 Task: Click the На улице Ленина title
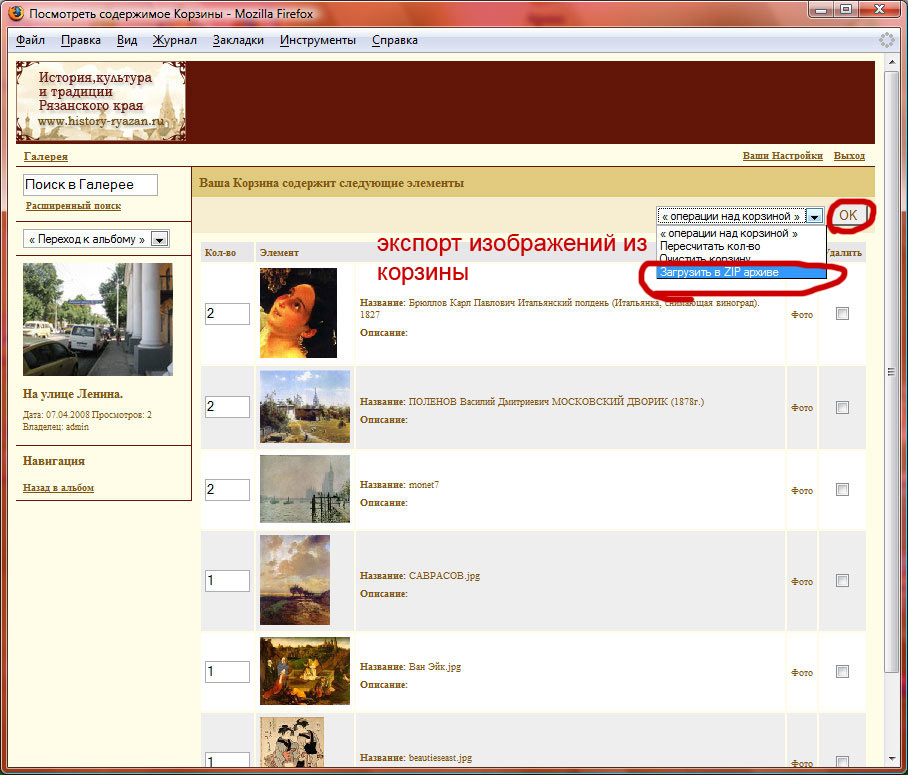[x=72, y=394]
